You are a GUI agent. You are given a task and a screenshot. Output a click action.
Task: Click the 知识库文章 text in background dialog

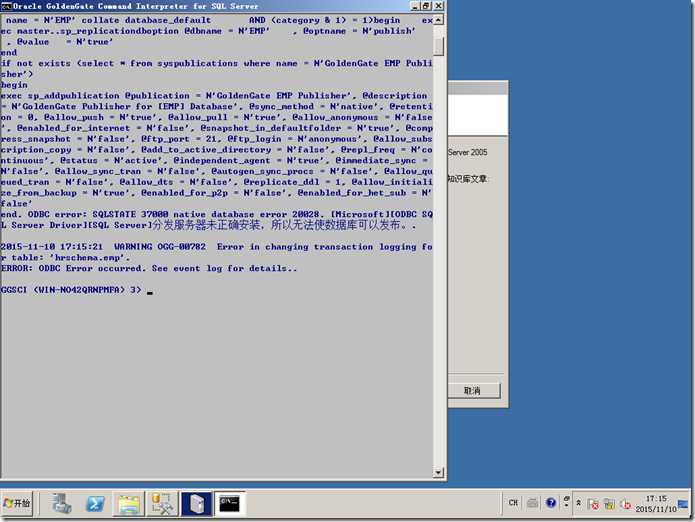pyautogui.click(x=467, y=179)
